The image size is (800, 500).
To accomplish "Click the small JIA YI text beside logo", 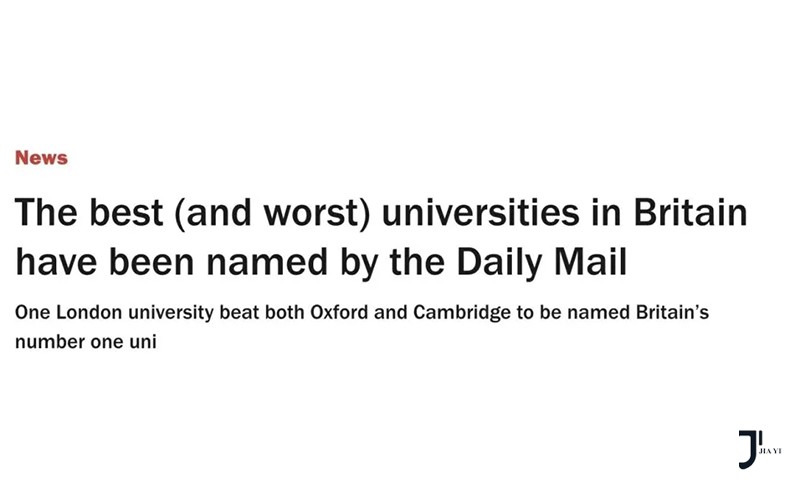I will pos(770,451).
